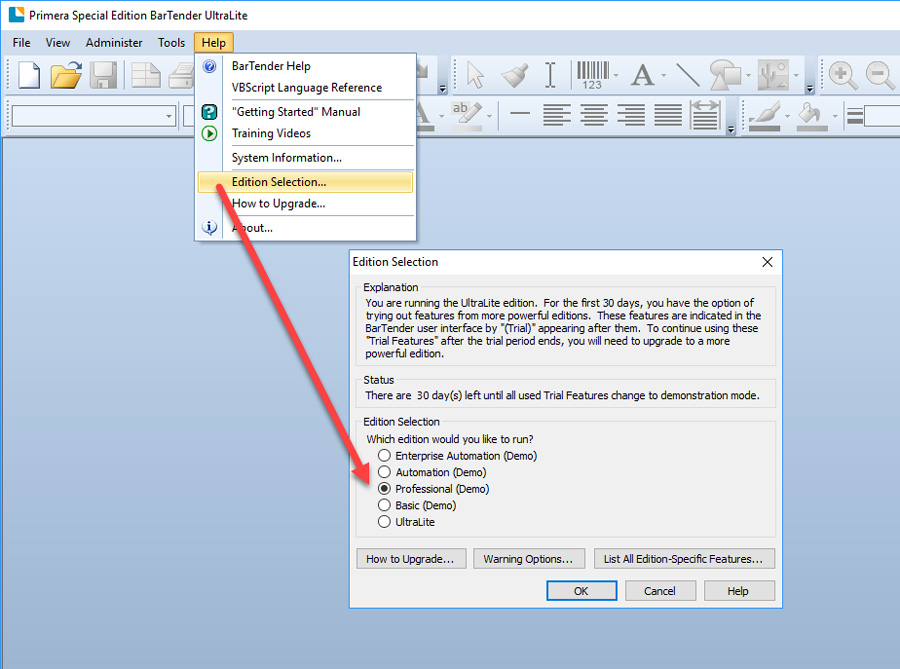Click the fit-to-width justify icon
Image resolution: width=900 pixels, height=669 pixels.
click(x=705, y=115)
